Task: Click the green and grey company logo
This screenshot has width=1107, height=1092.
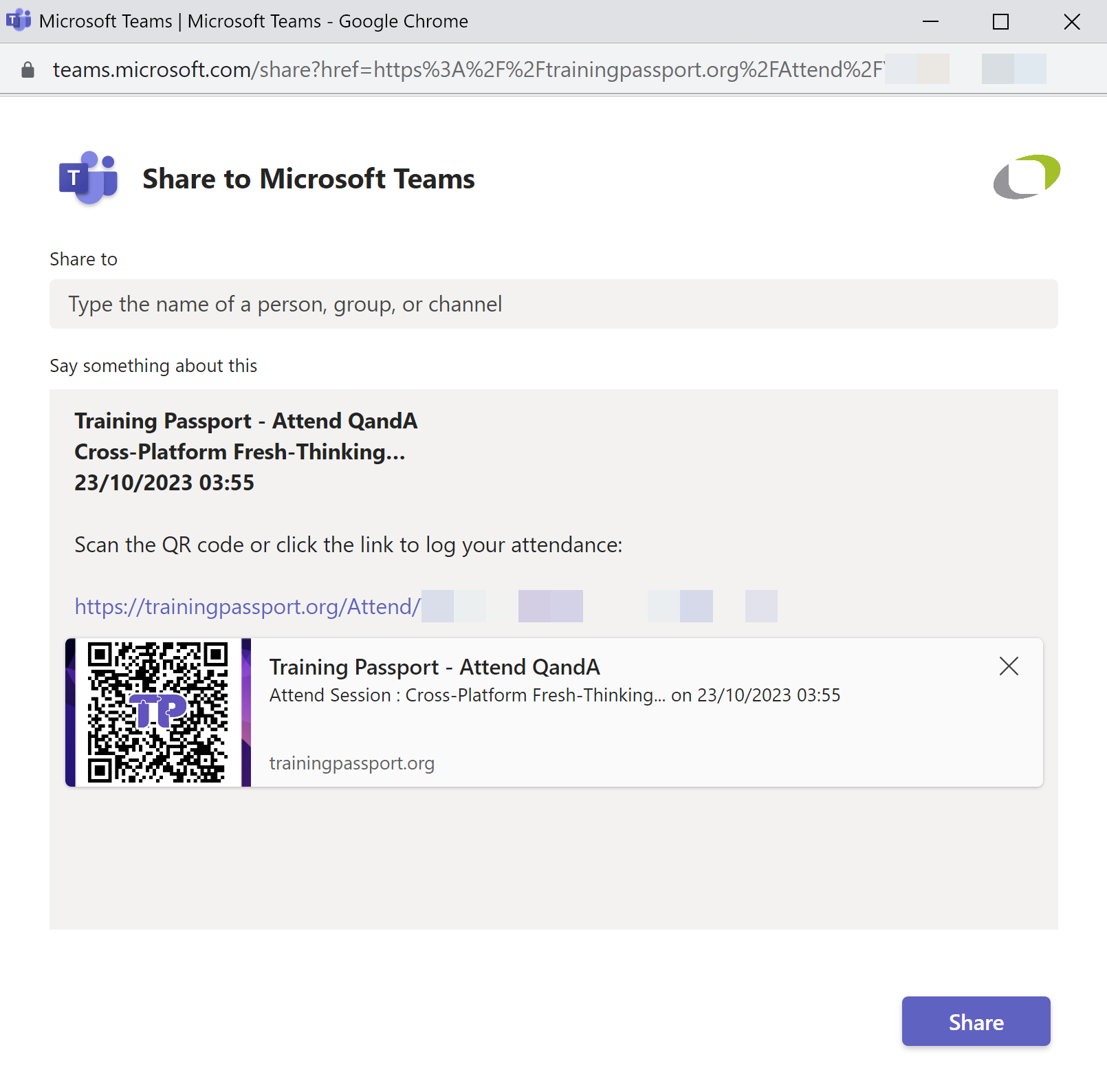Action: (x=1027, y=177)
